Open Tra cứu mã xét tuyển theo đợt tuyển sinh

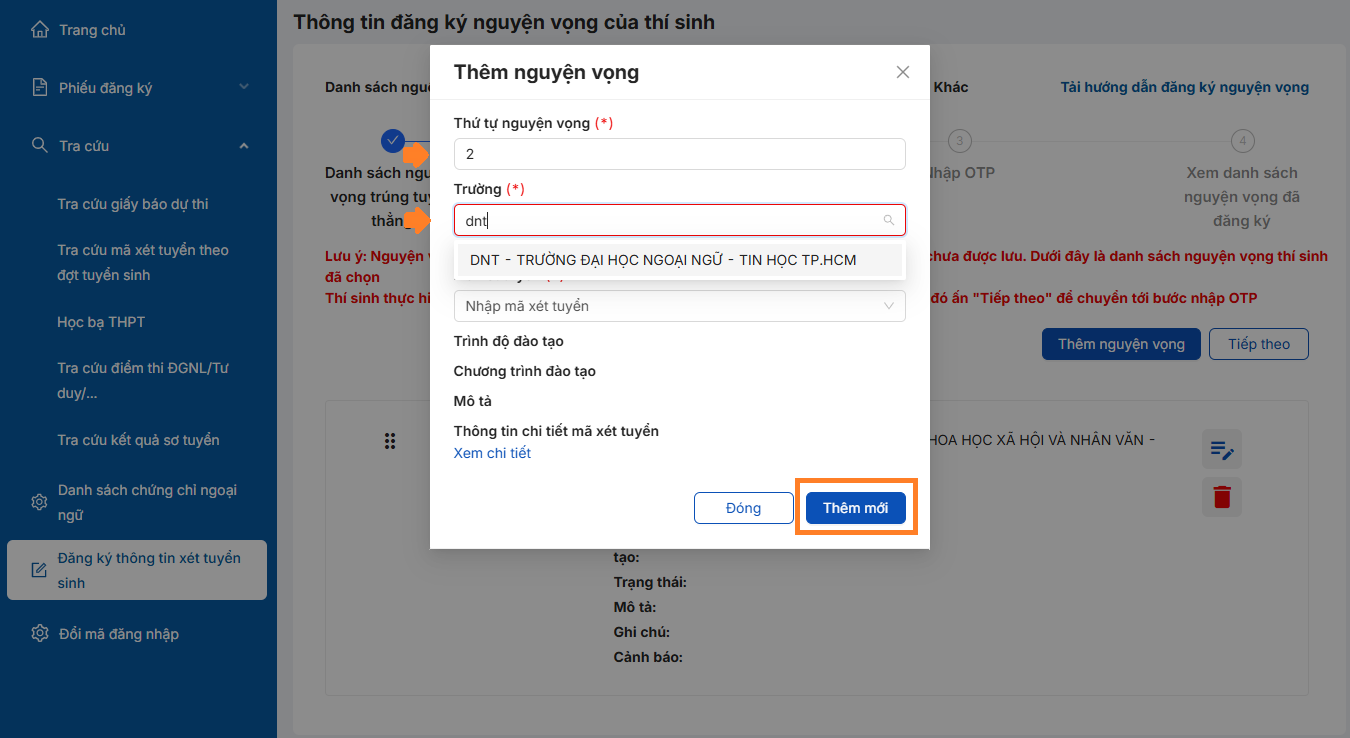tap(143, 262)
